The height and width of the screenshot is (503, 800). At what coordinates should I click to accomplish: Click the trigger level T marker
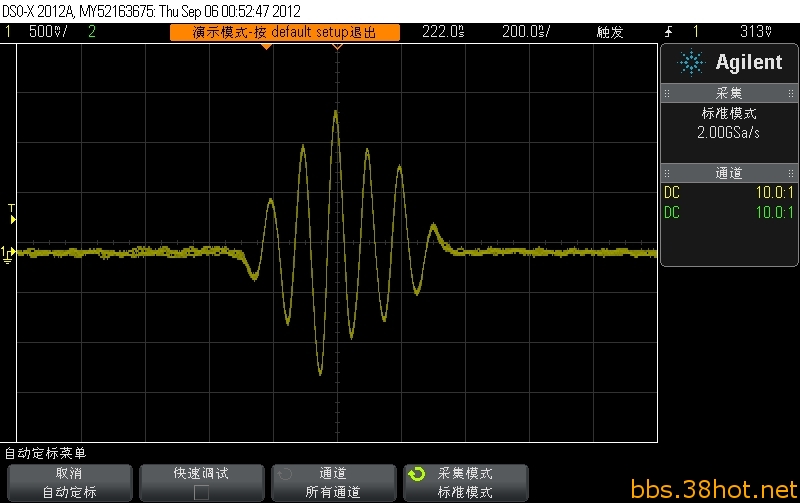[12, 214]
